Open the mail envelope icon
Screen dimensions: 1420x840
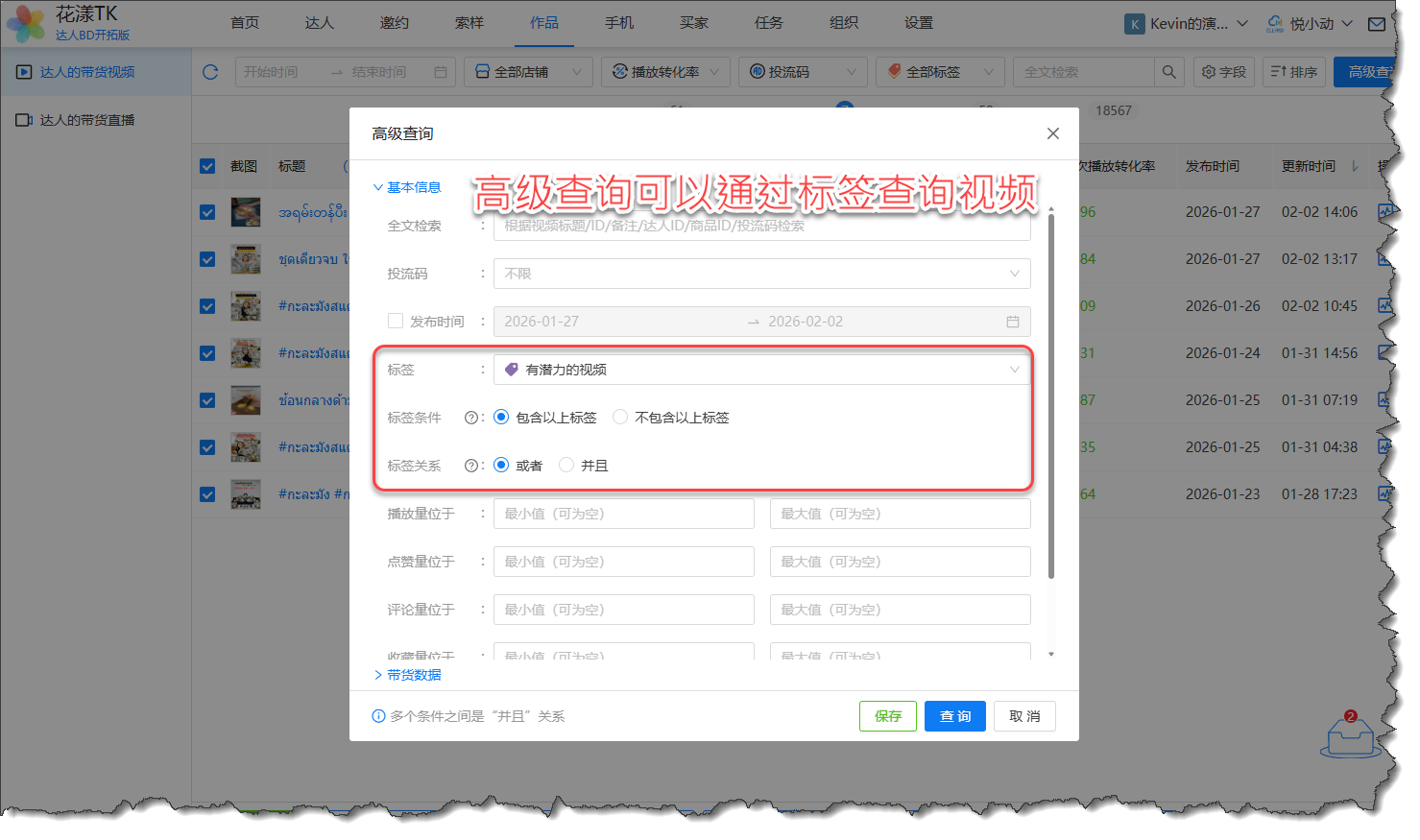coord(1377,24)
